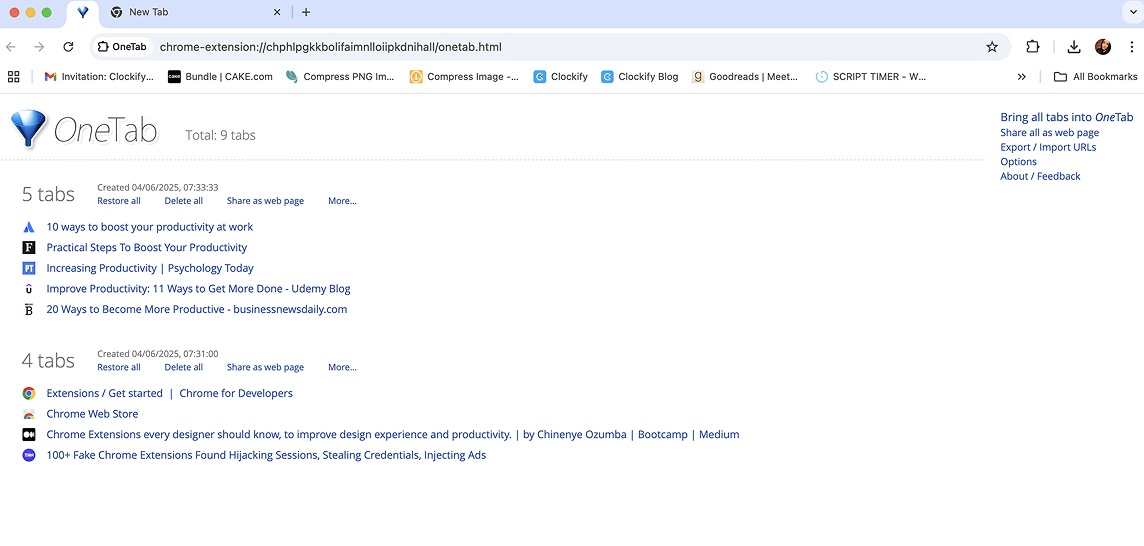Open About / Feedback link
The image size is (1144, 546).
(x=1040, y=177)
